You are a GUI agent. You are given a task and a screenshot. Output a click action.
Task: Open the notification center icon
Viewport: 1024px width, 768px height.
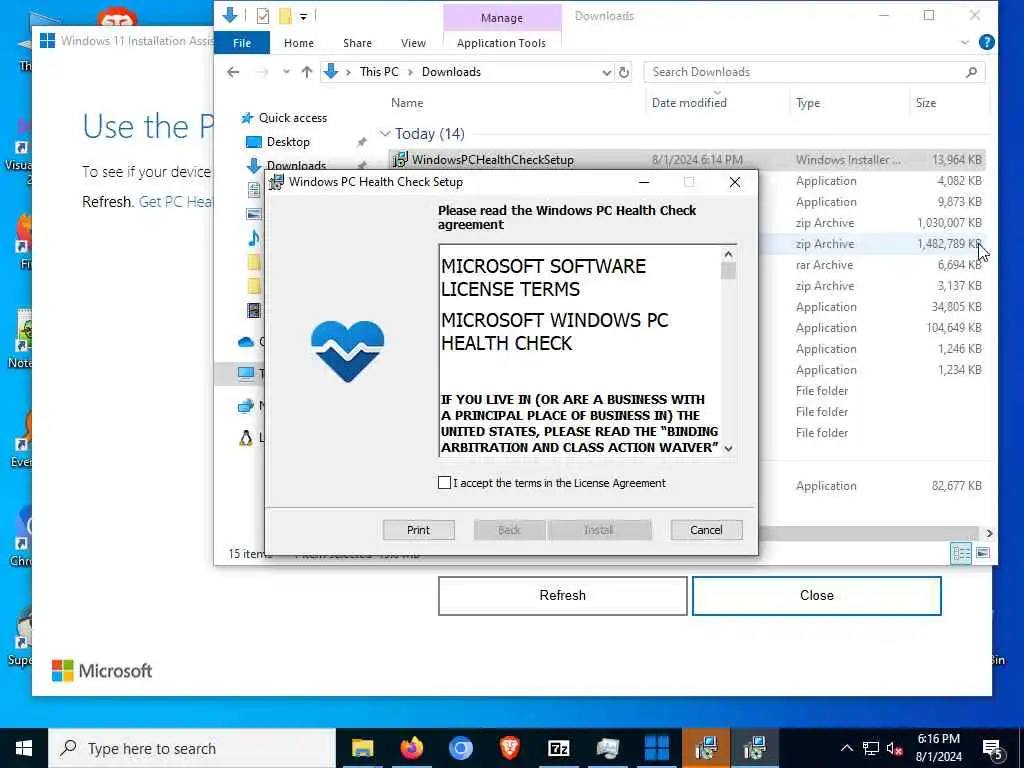[x=992, y=749]
